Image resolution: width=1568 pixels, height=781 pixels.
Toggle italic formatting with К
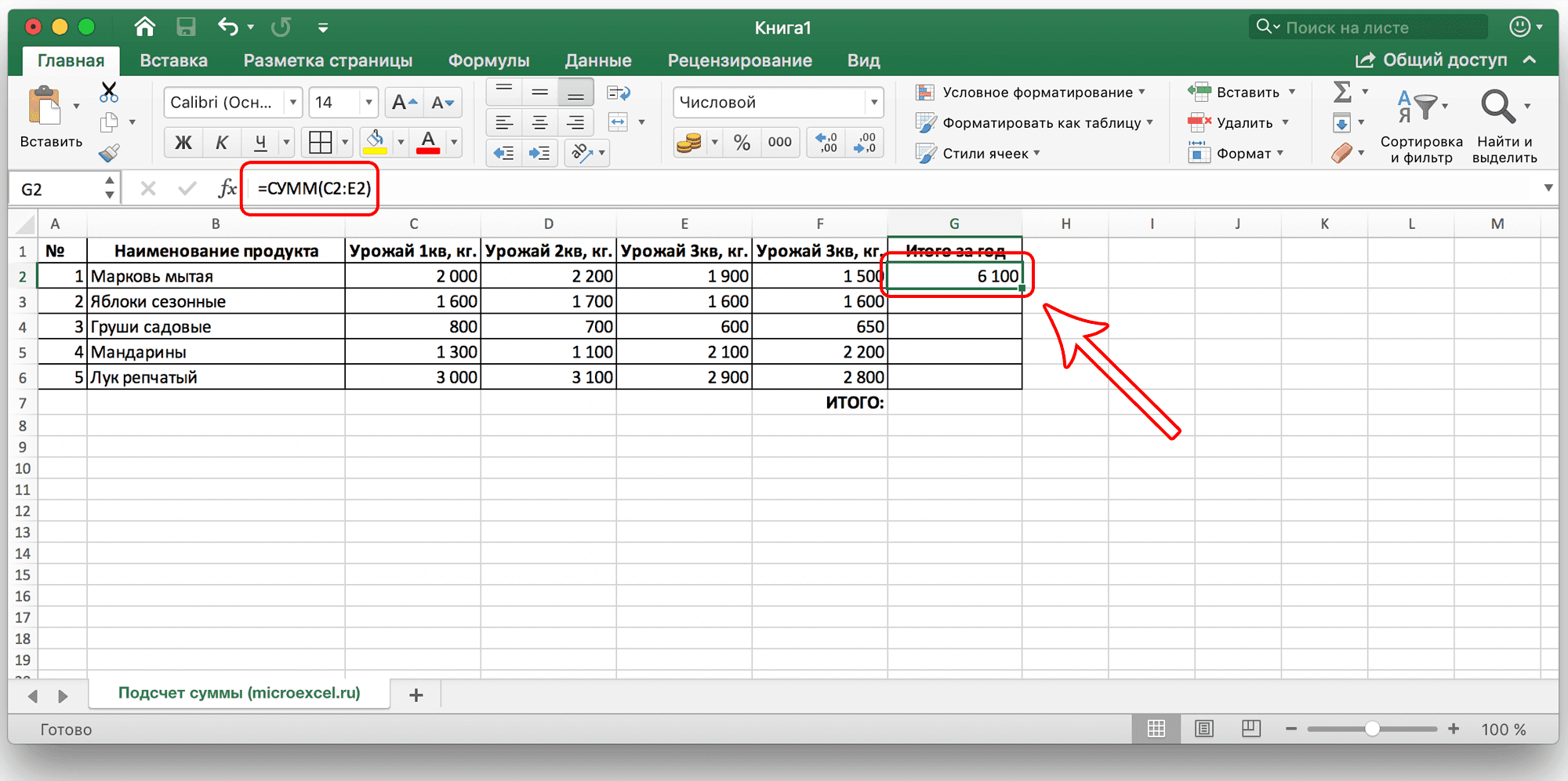pyautogui.click(x=222, y=142)
